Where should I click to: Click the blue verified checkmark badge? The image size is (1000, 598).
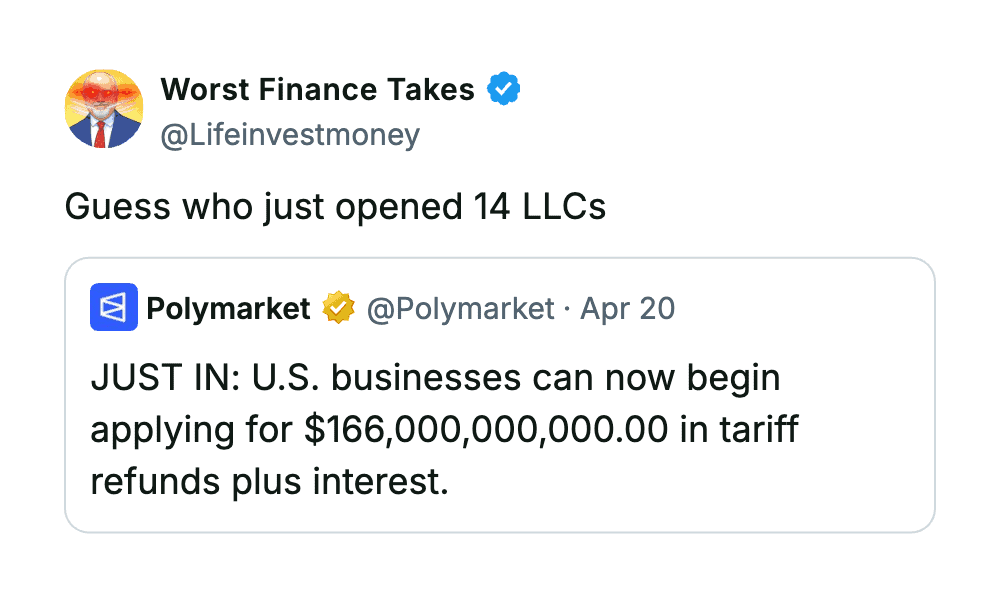(x=503, y=90)
